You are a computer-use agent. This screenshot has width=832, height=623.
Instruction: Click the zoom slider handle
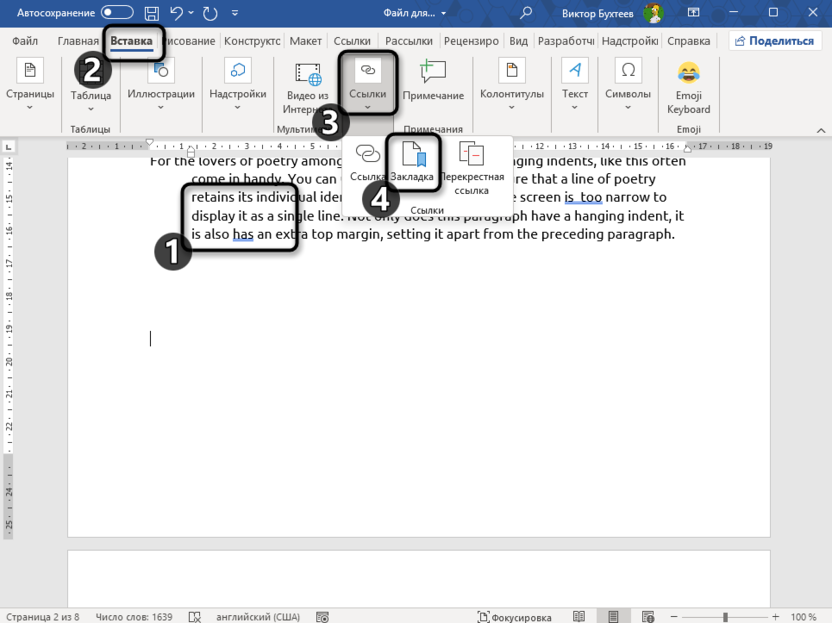tap(725, 617)
